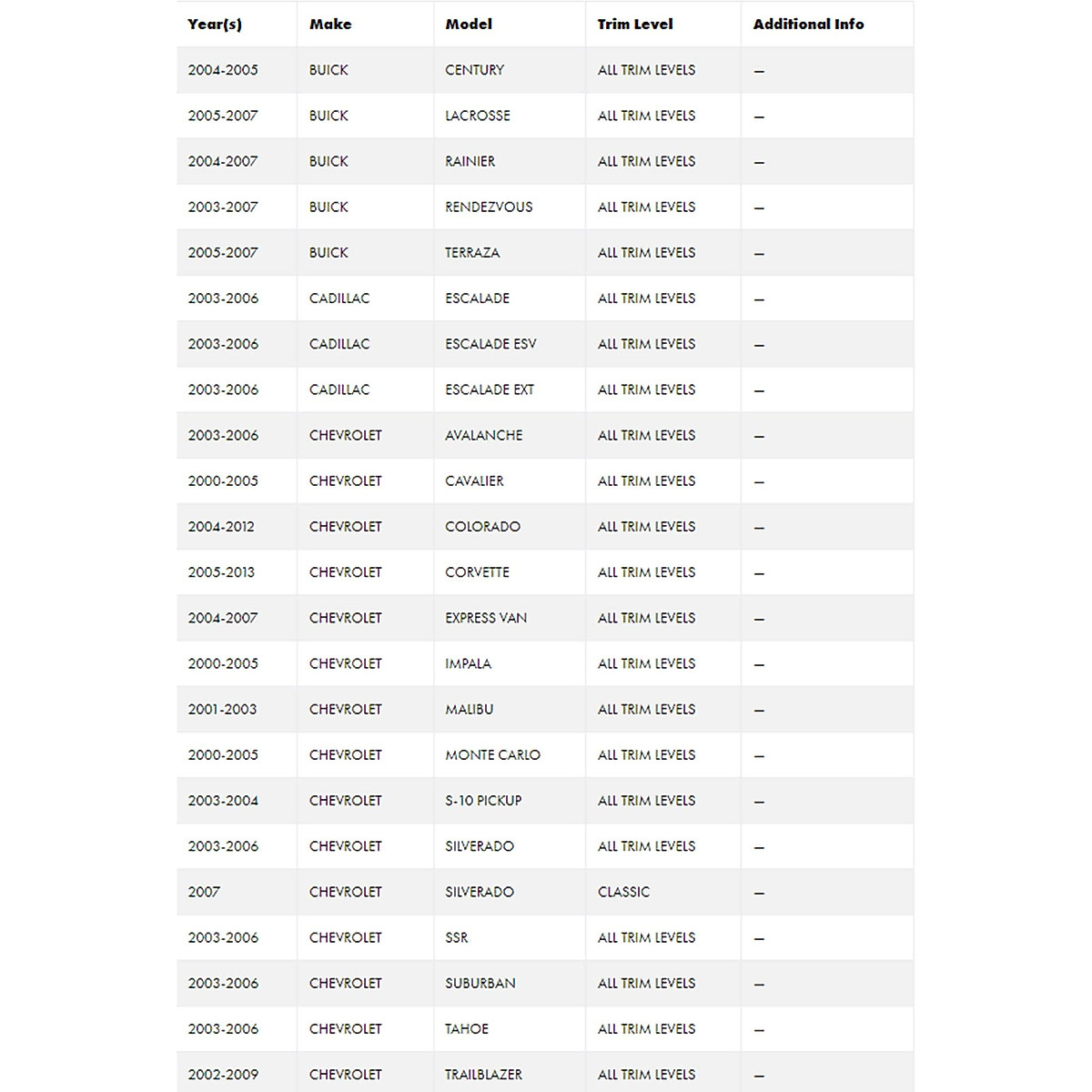Select the Suburban model cell
Screen dimensions: 1092x1092
[x=480, y=983]
